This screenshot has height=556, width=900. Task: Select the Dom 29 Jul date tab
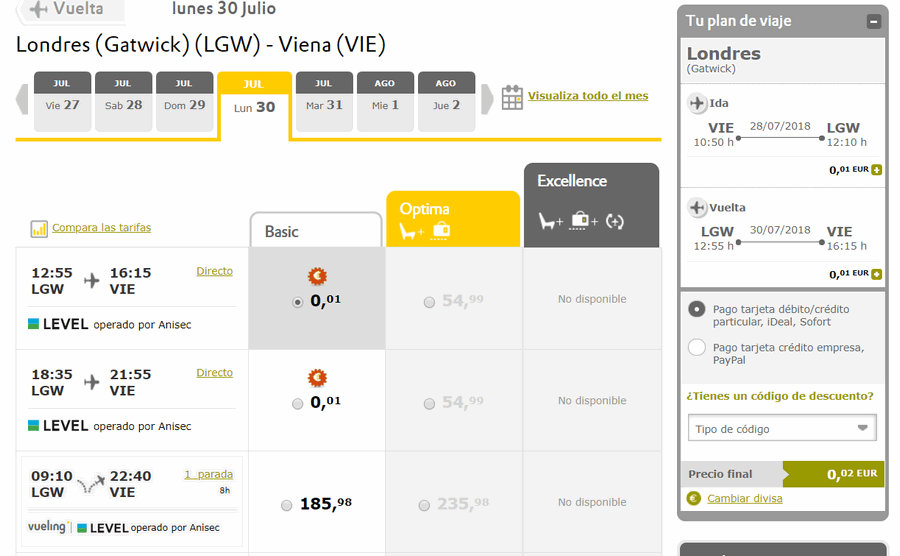coord(184,102)
